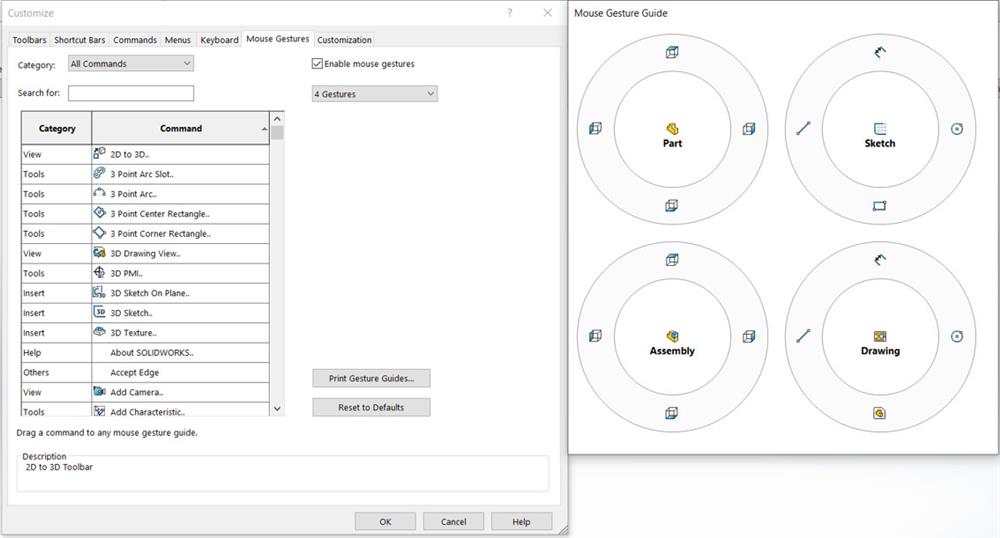1000x538 pixels.
Task: Click 3 Point Center Rectangle icon
Action: coord(99,212)
